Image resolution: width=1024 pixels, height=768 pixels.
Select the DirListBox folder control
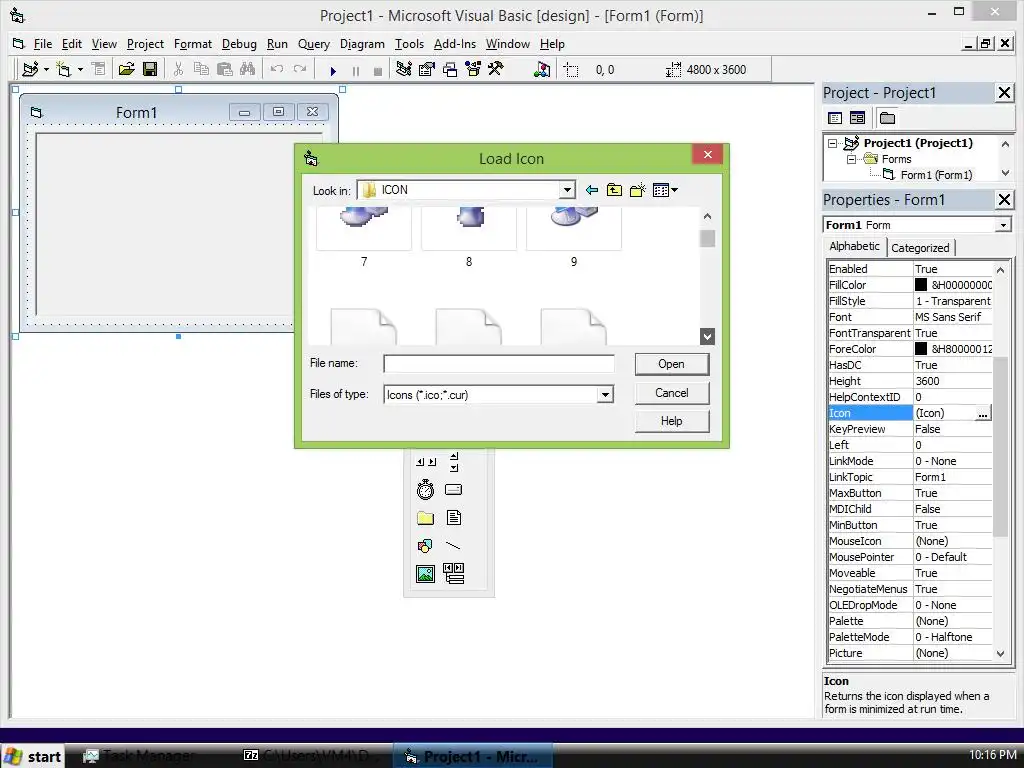[x=425, y=518]
